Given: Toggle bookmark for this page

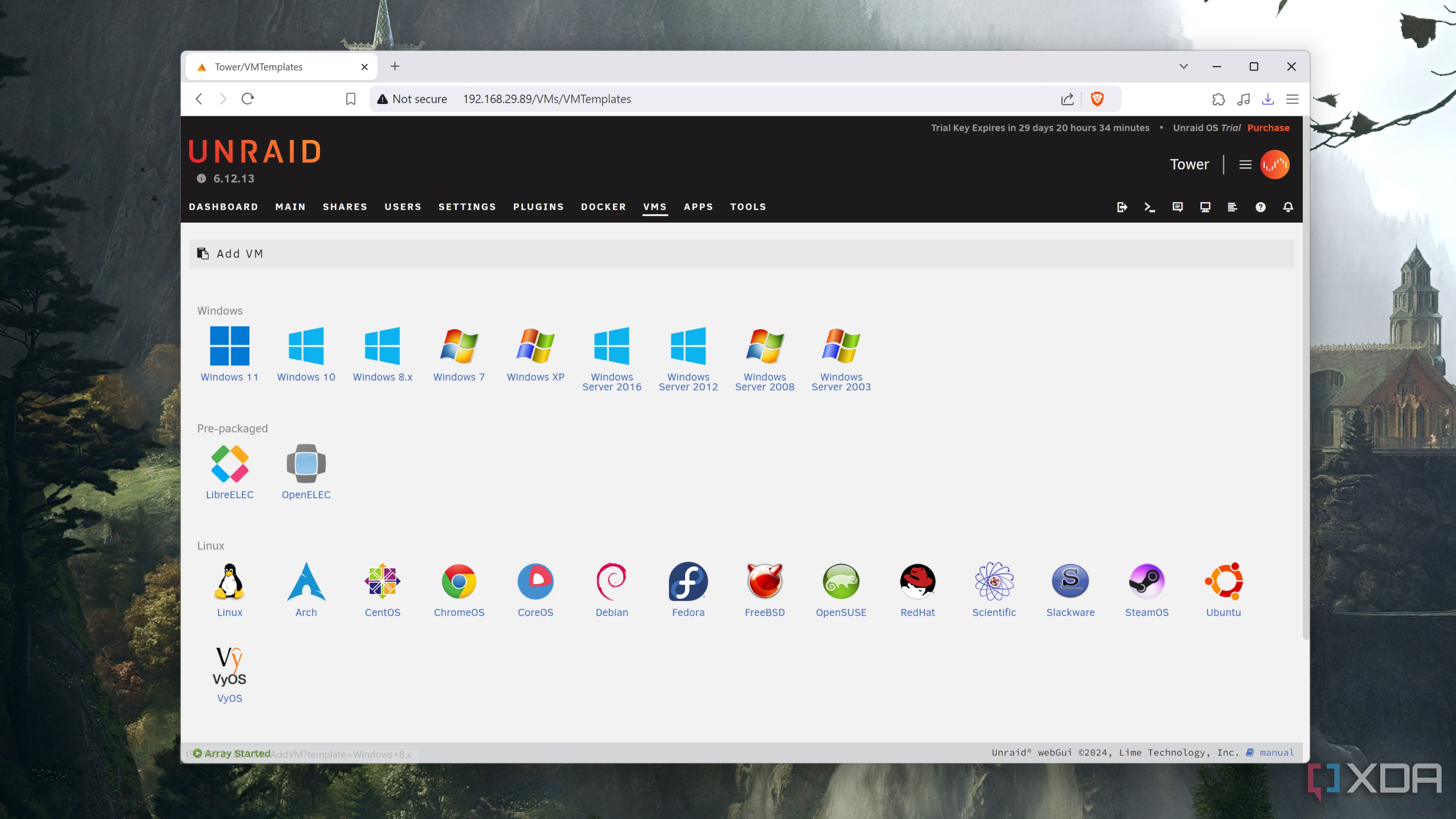Looking at the screenshot, I should click(x=350, y=99).
